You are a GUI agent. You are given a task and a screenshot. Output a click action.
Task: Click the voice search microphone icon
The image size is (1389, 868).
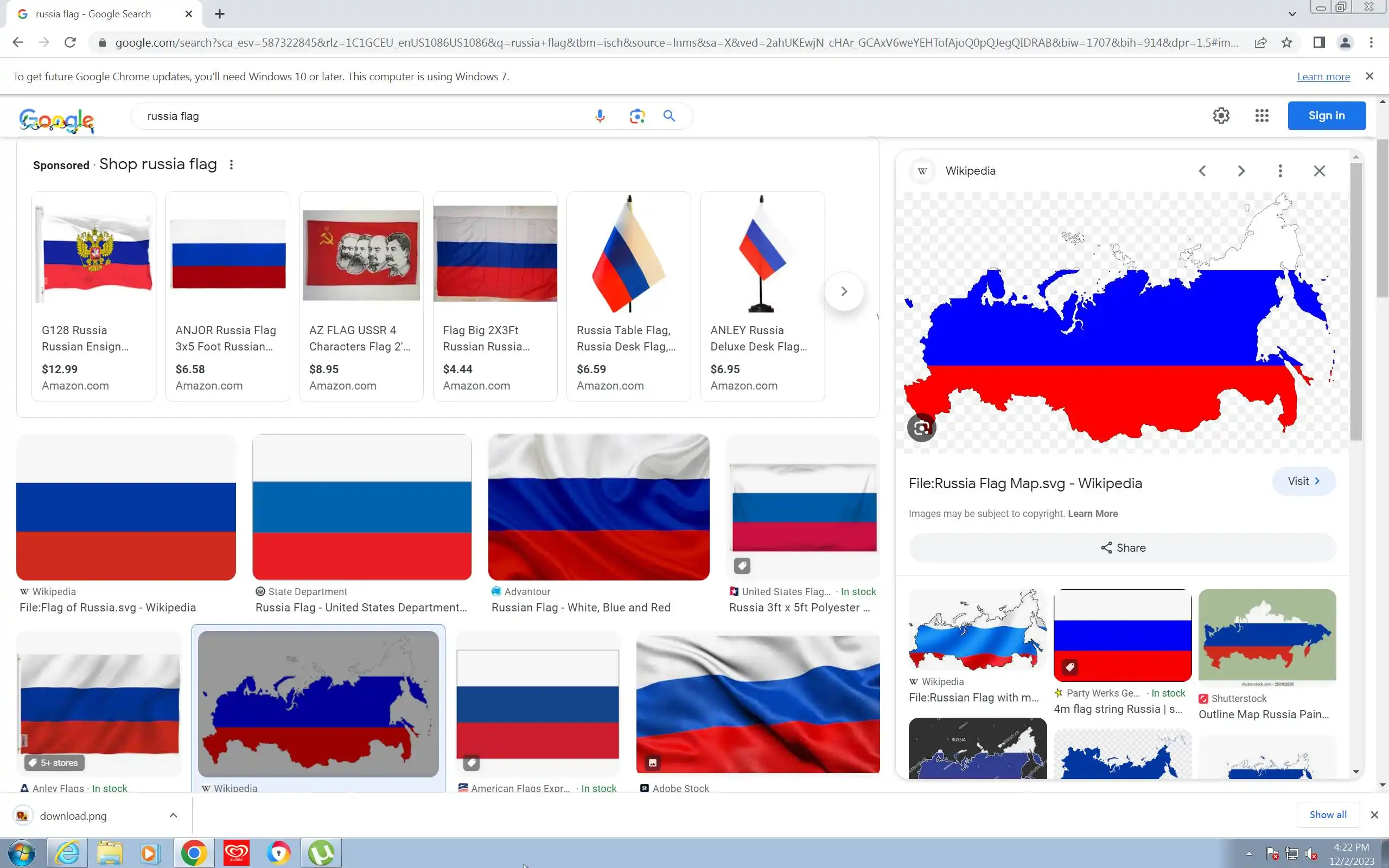[600, 116]
